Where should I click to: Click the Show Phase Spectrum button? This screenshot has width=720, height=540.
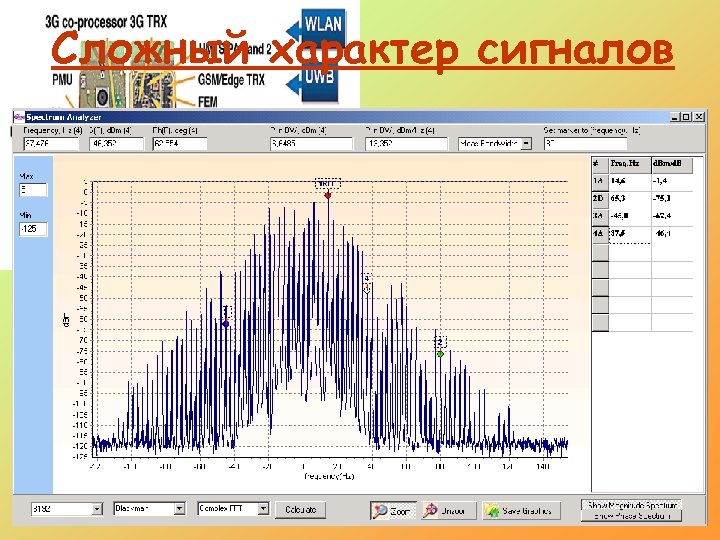point(632,516)
